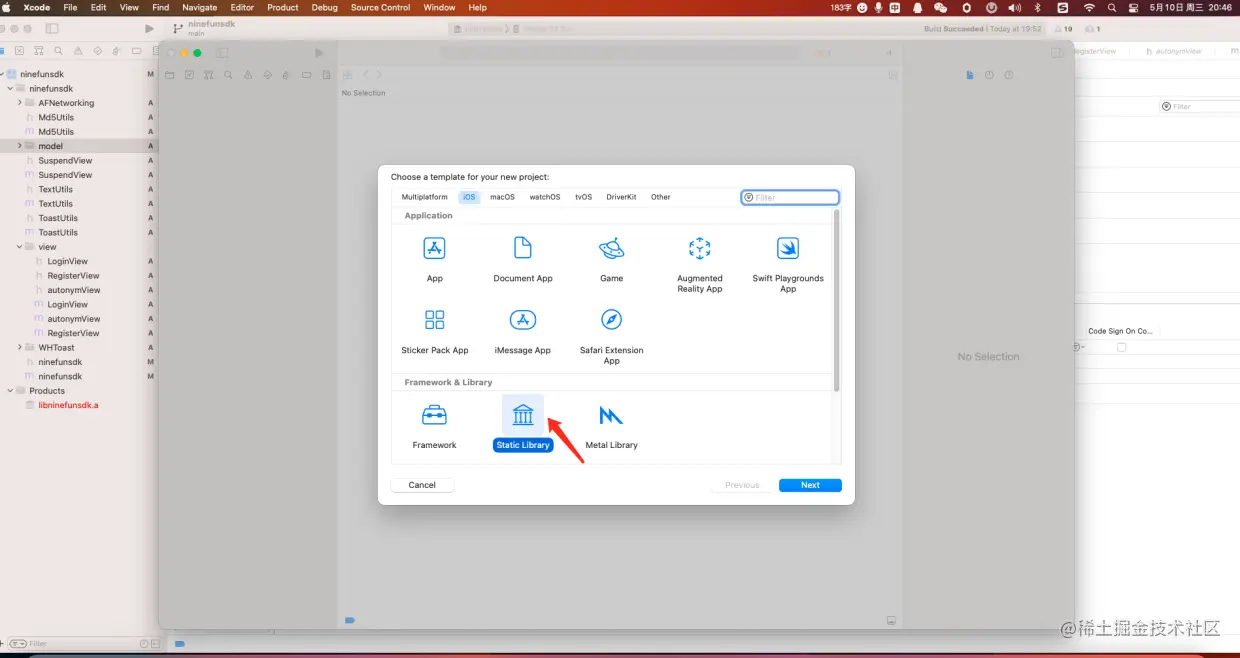Viewport: 1240px width, 658px height.
Task: Expand the AFNetworking group
Action: click(x=19, y=103)
